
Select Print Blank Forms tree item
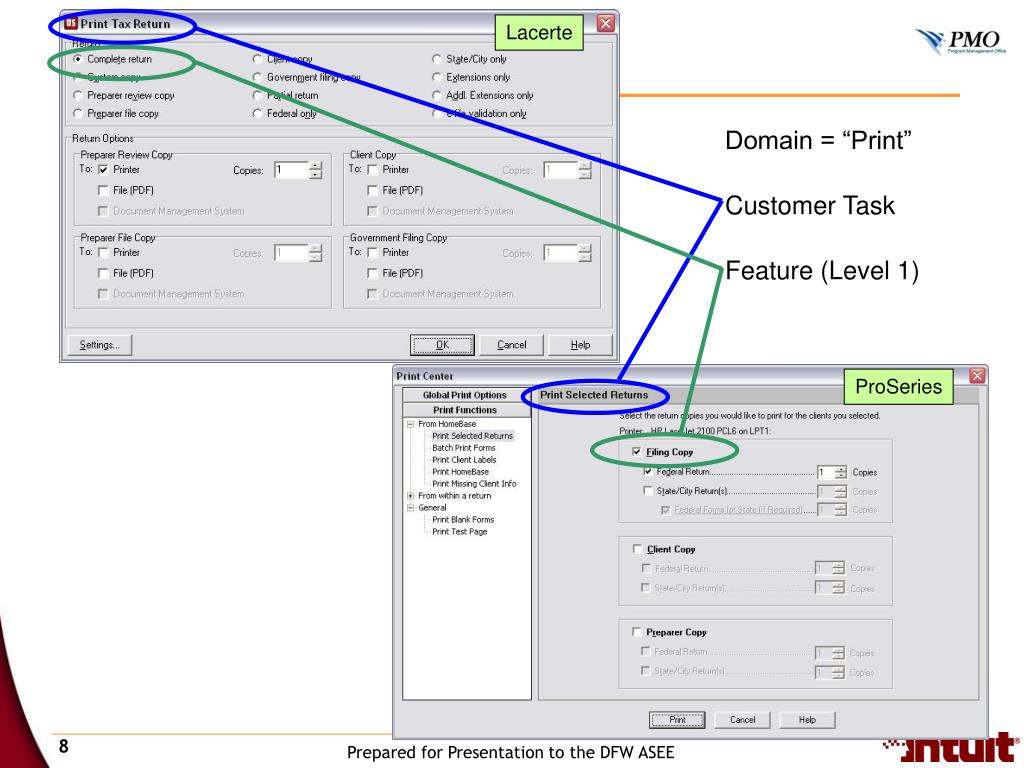(x=462, y=520)
